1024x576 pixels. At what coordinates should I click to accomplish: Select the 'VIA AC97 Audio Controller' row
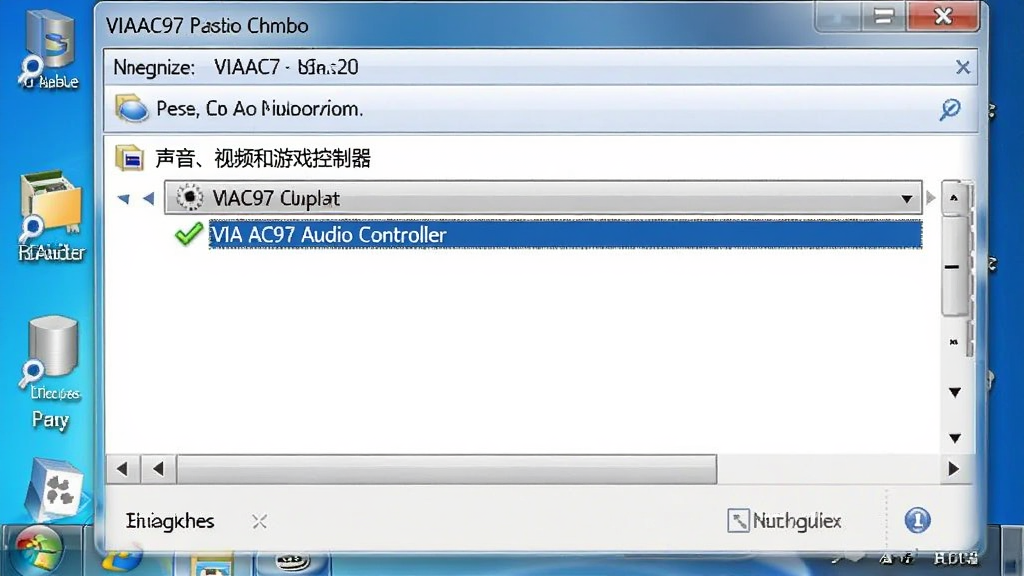(565, 234)
